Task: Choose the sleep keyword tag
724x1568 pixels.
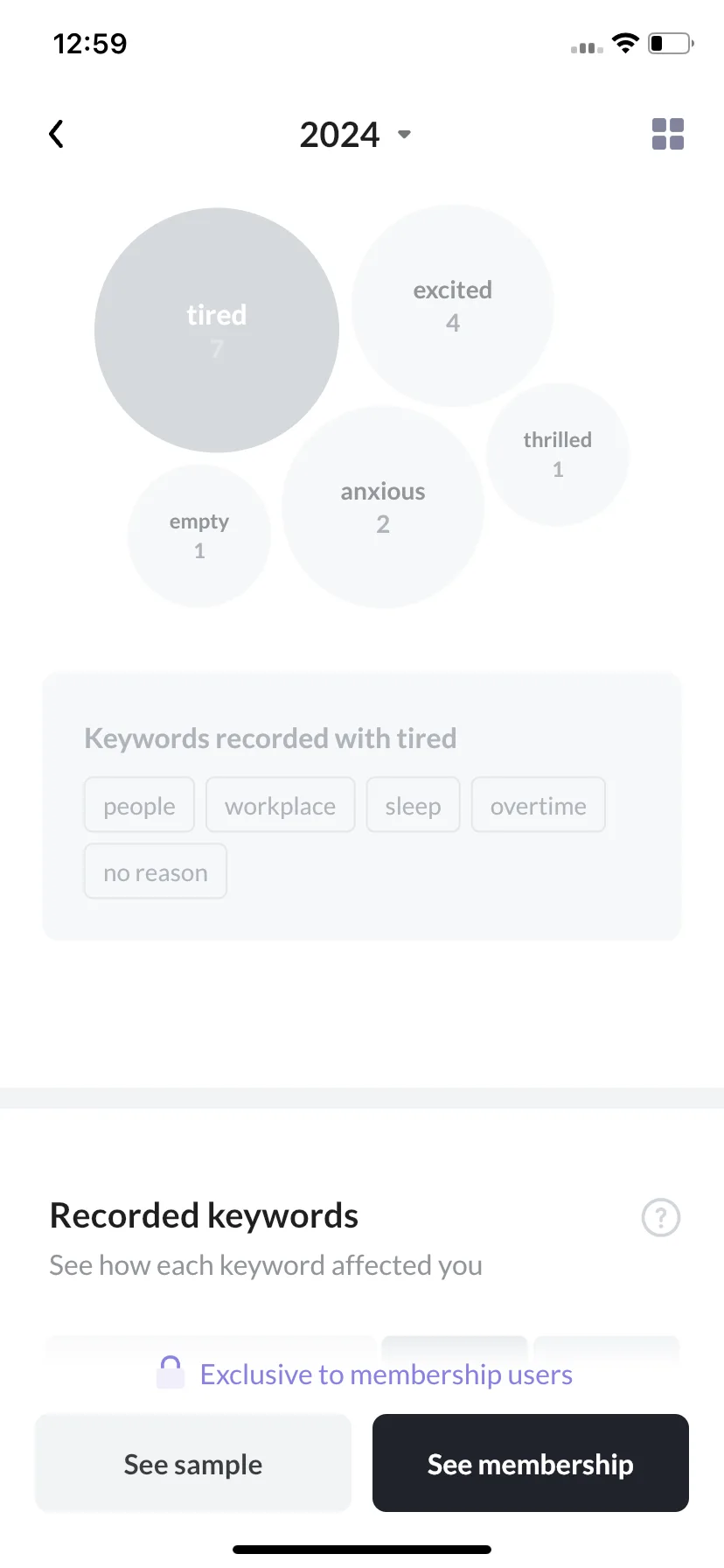Action: [x=413, y=805]
